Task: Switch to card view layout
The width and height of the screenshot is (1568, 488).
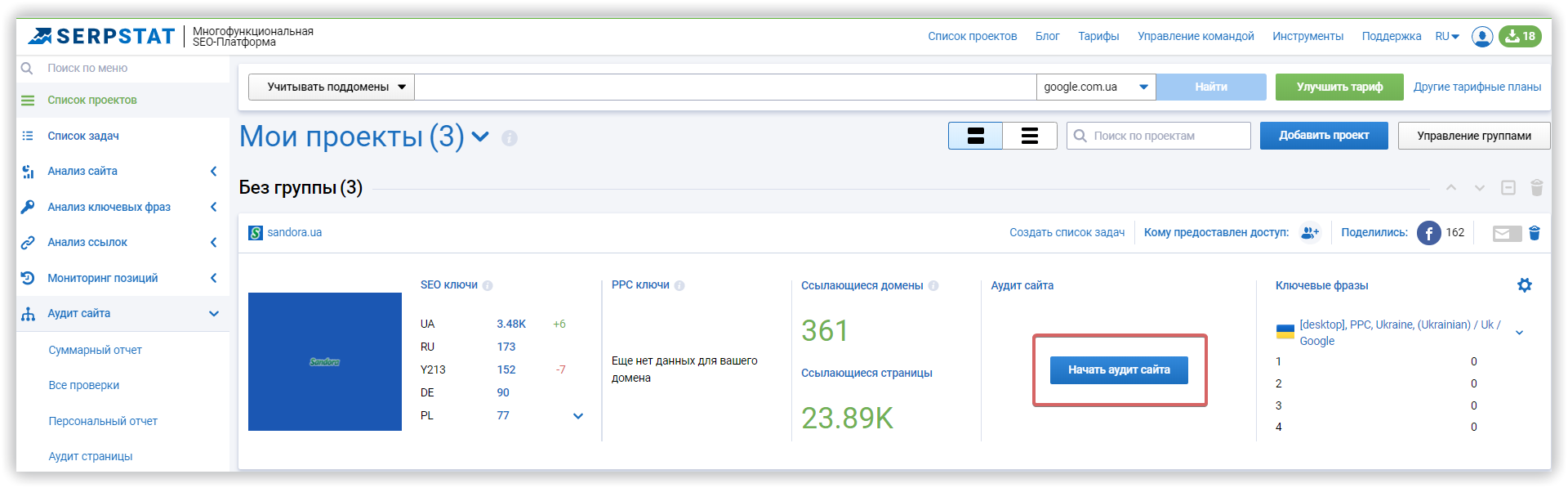Action: click(975, 136)
